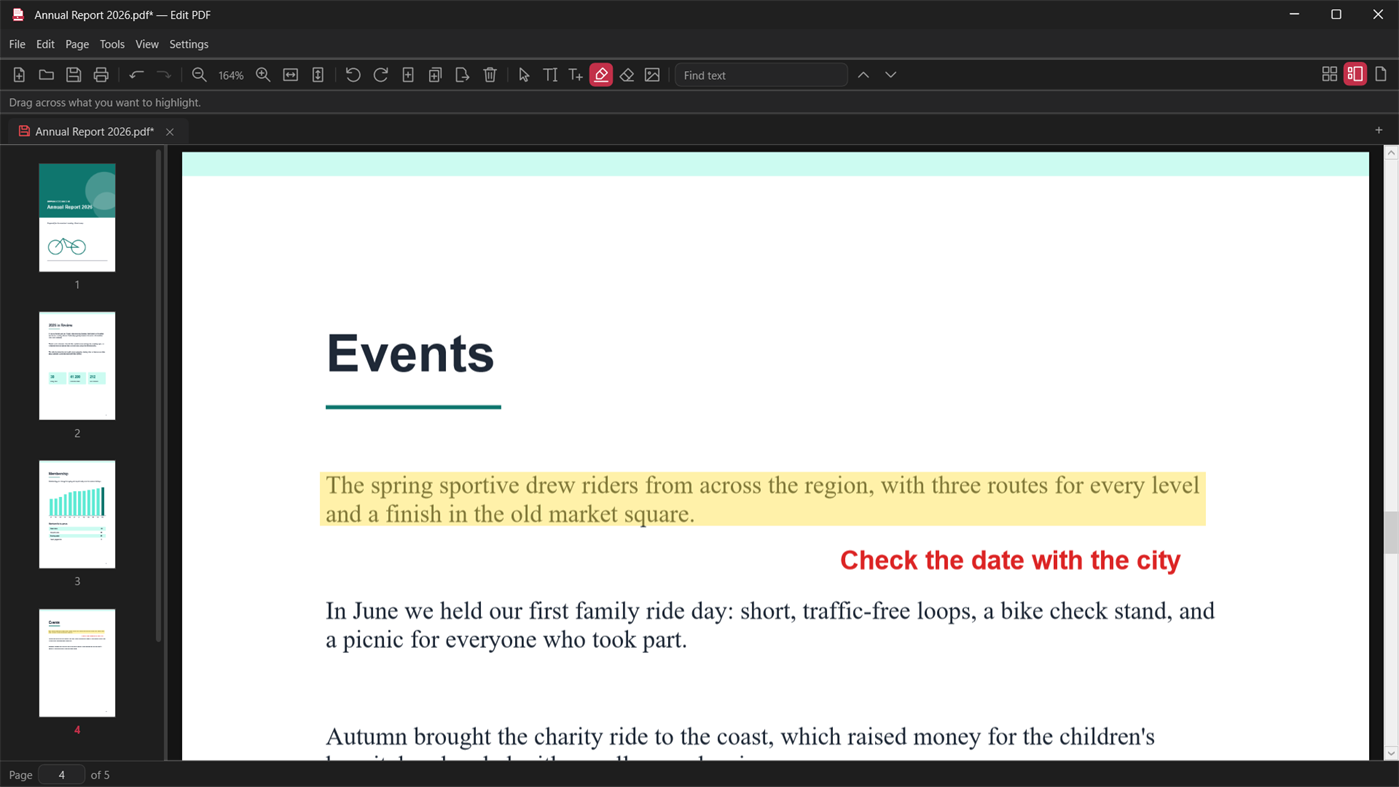Screen dimensions: 1399x787
Task: Jump to previous search match
Action: 863,75
